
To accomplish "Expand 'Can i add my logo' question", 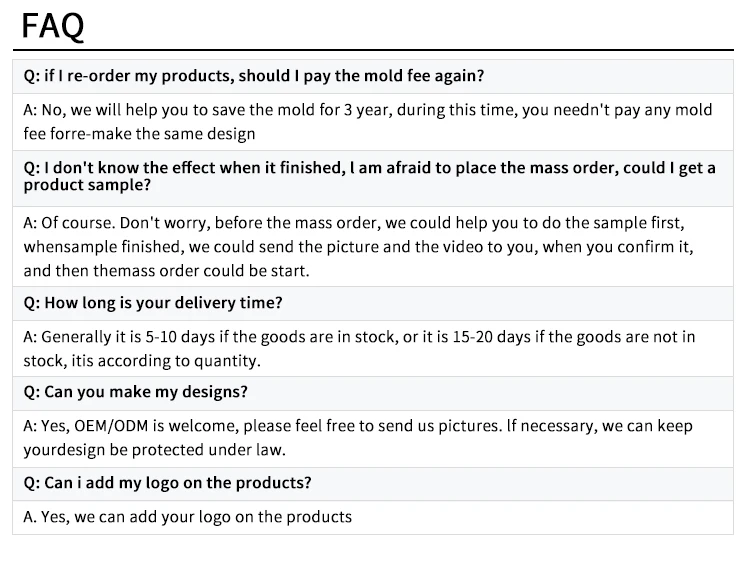I will pos(167,482).
